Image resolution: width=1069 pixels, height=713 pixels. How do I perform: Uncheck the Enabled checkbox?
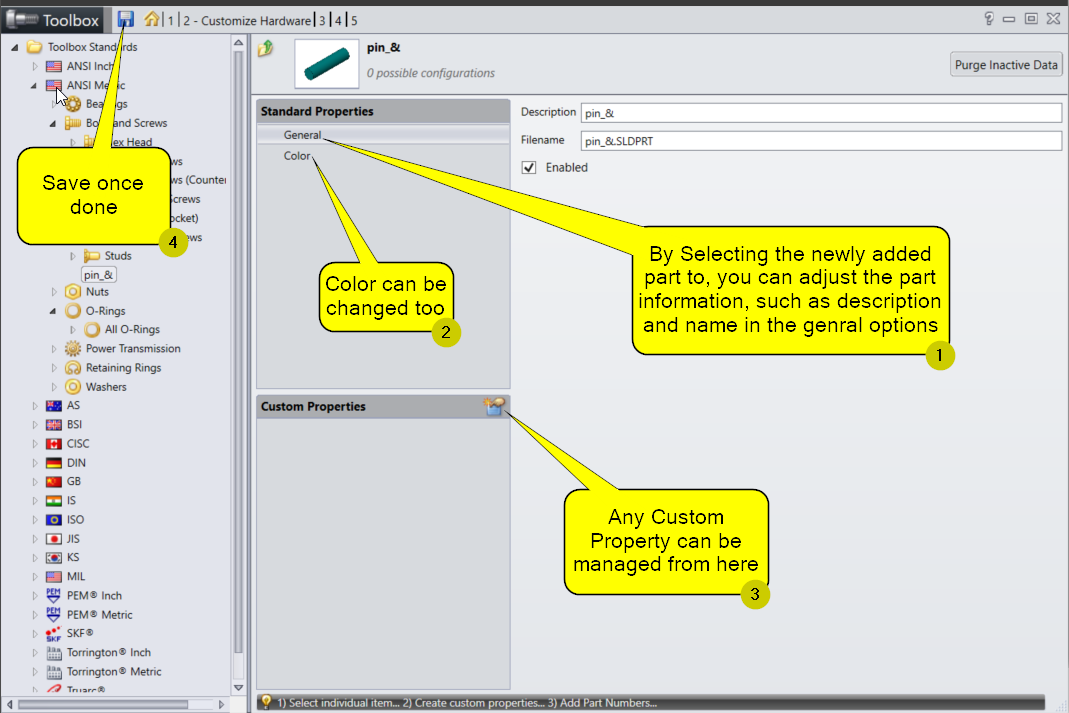pos(530,168)
